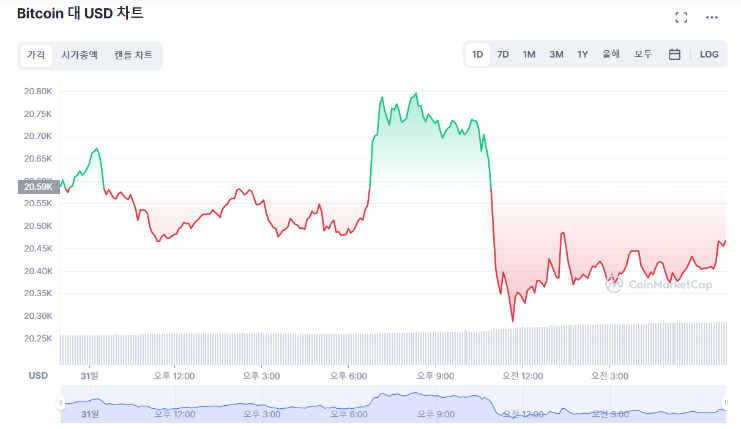Click the right handle of range slider
Viewport: 741px width, 429px height.
tap(727, 403)
